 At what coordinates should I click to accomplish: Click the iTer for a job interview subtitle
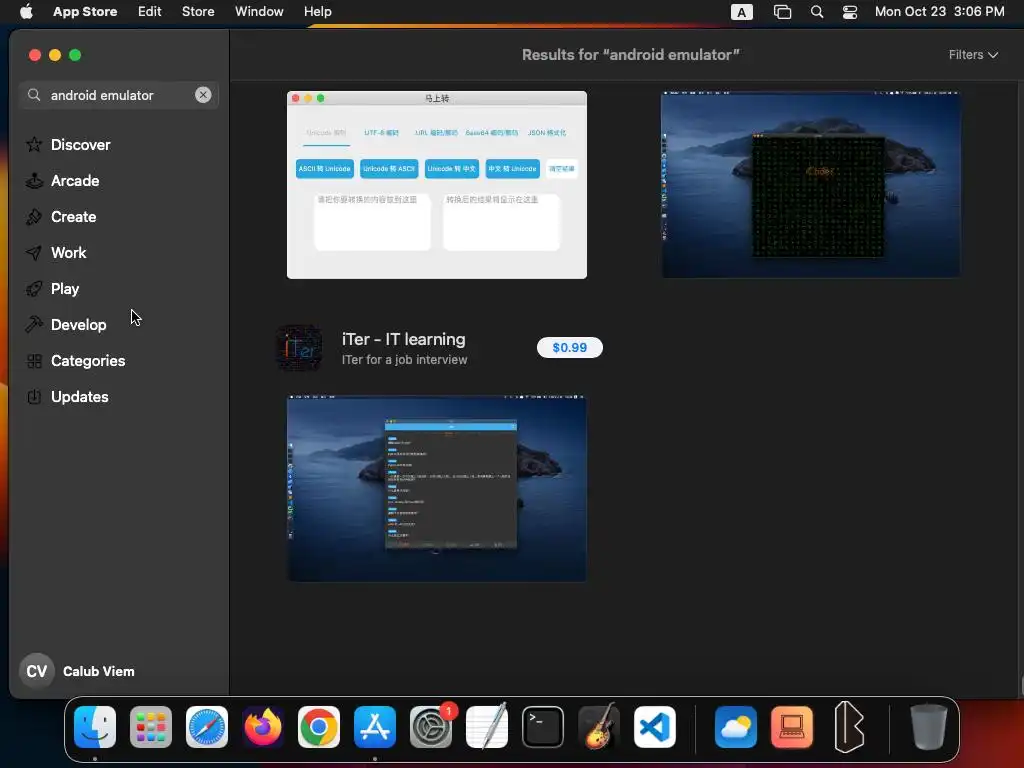(404, 360)
